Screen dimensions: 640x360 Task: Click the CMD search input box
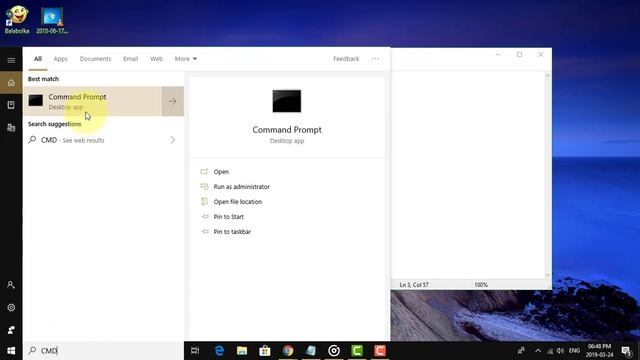coord(103,351)
